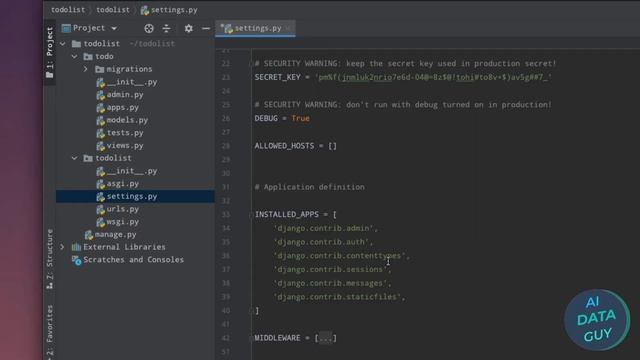640x360 pixels.
Task: Open the Favorites side tool tab
Action: pyautogui.click(x=49, y=331)
